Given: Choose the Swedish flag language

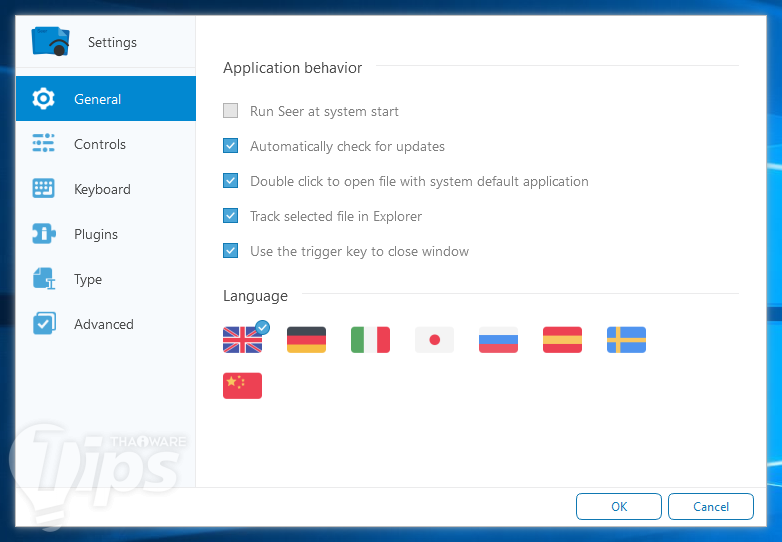Looking at the screenshot, I should (626, 340).
